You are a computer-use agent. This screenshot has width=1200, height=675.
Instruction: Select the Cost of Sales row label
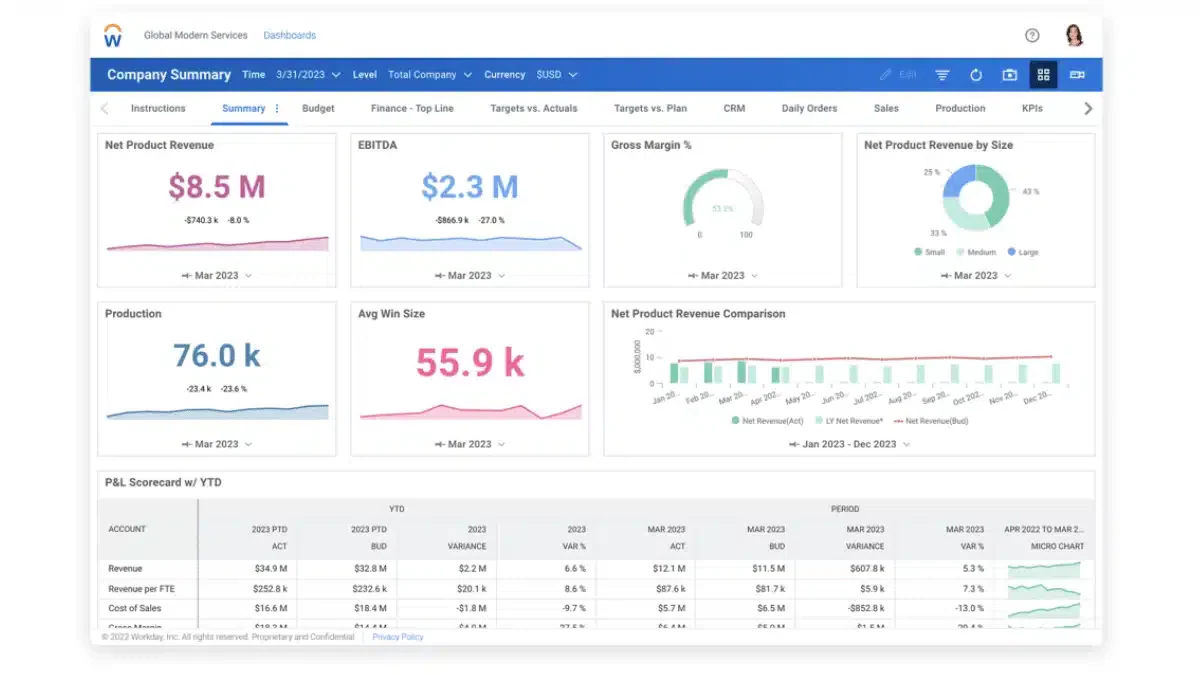coord(135,608)
